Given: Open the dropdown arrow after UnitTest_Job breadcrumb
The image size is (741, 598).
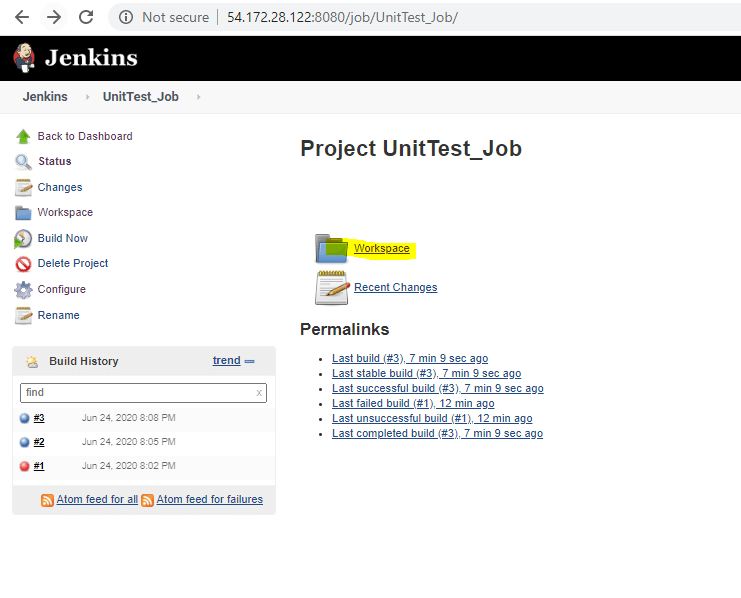Looking at the screenshot, I should tap(198, 97).
